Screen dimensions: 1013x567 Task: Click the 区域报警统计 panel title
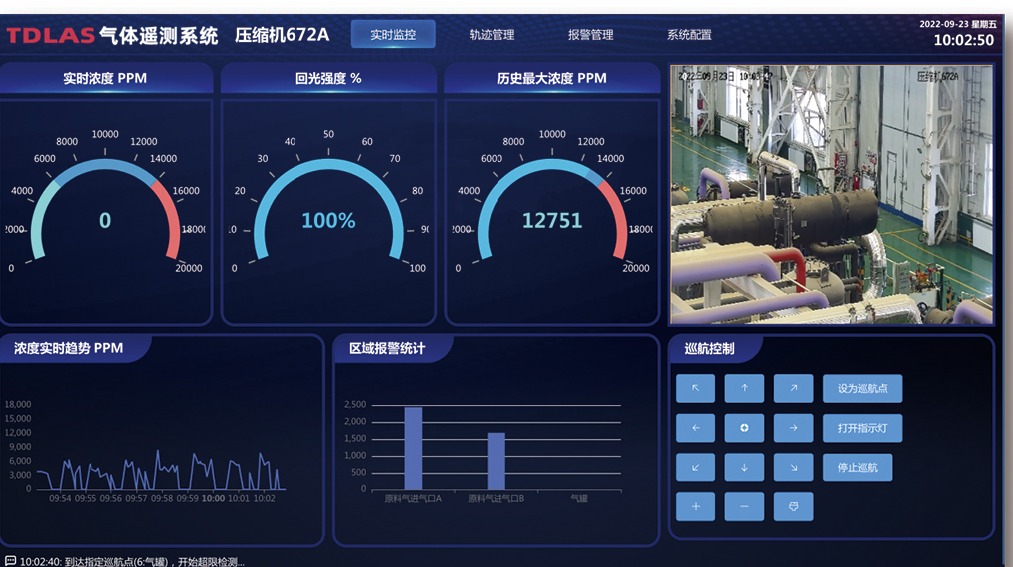point(387,348)
